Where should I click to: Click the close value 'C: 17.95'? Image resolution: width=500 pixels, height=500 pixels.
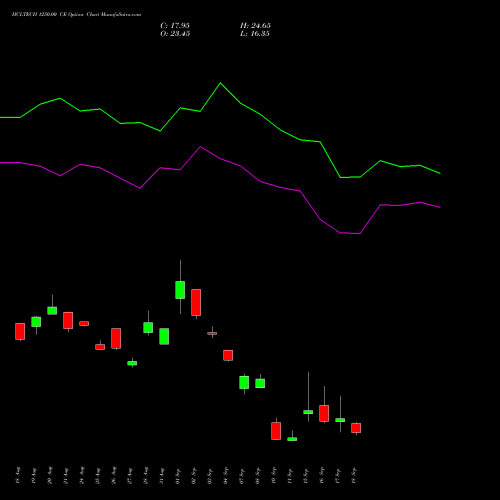pos(175,26)
